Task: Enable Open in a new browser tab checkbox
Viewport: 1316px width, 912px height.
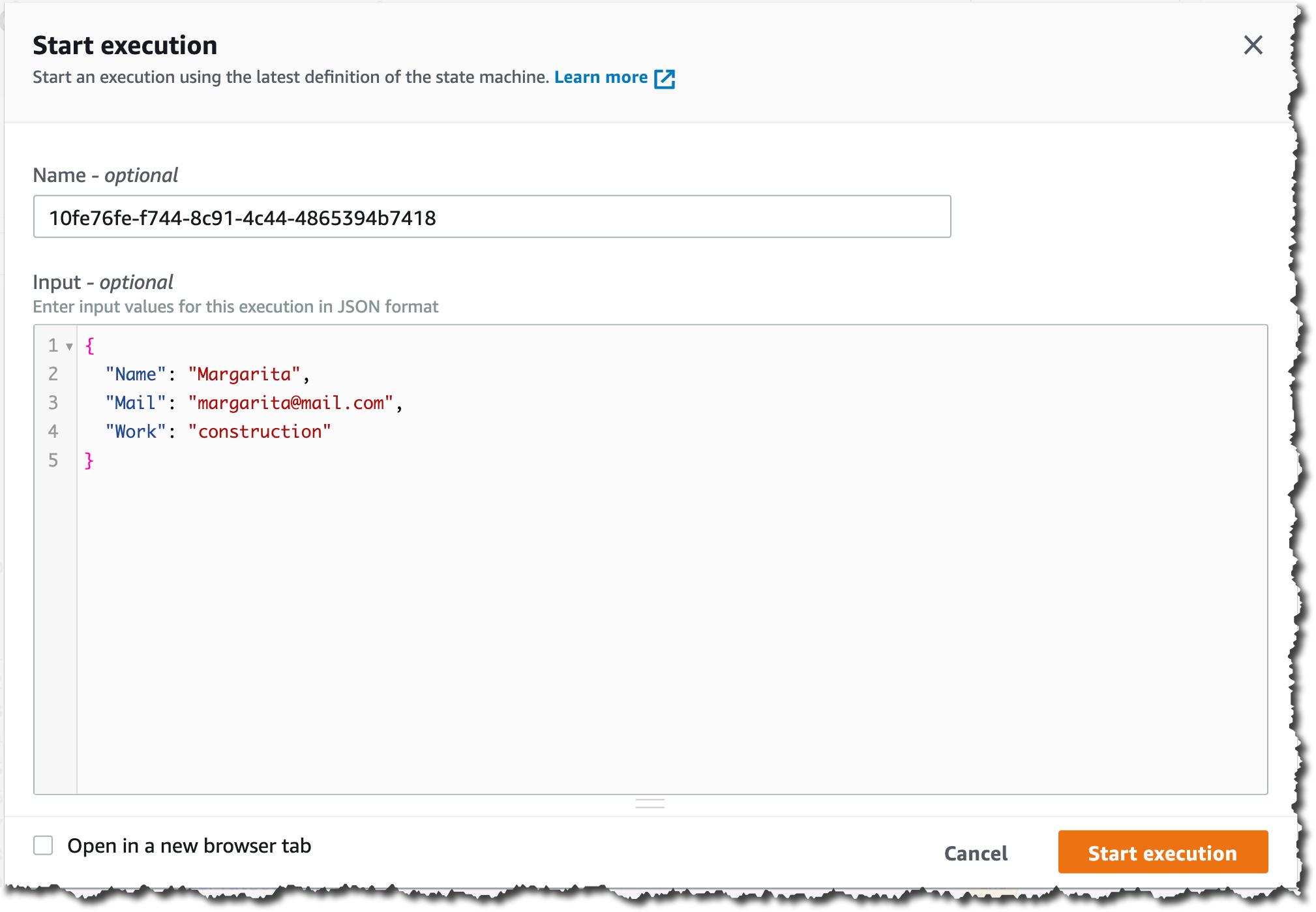Action: [x=43, y=845]
